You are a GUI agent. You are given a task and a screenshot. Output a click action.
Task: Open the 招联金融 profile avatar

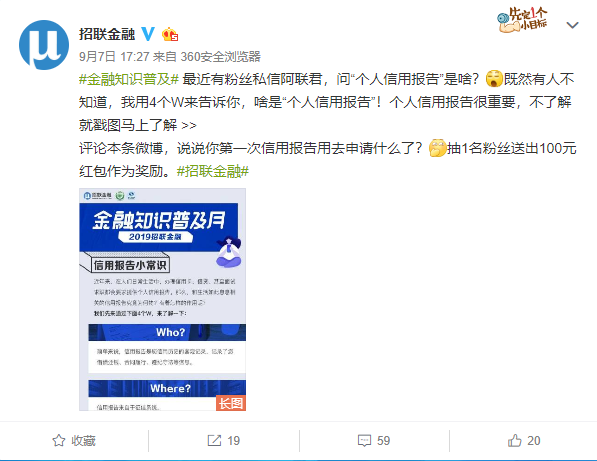click(44, 45)
